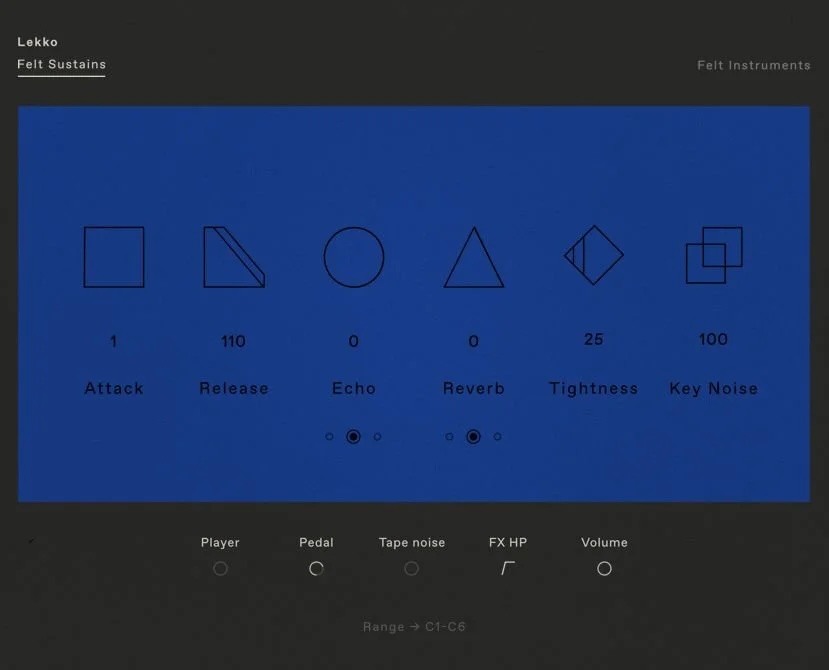Screen dimensions: 829x670
Task: Click the Tape noise label
Action: point(412,543)
